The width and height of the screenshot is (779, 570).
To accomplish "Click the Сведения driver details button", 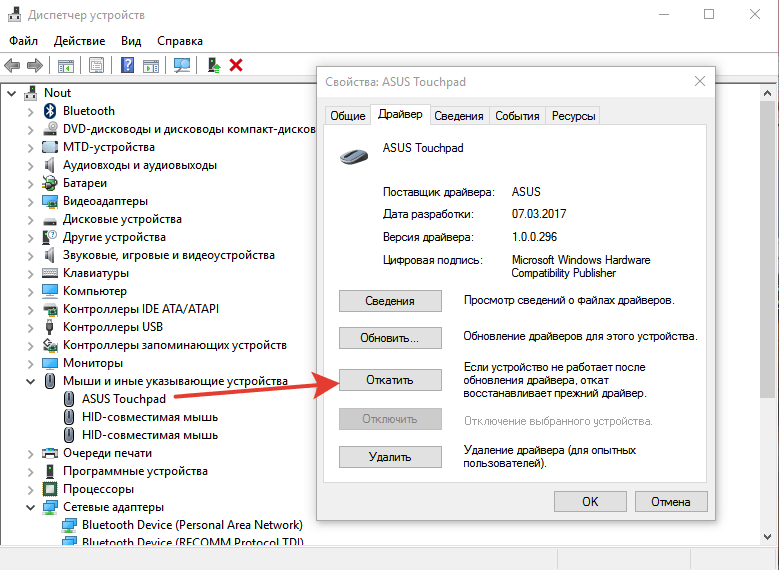I will 390,301.
